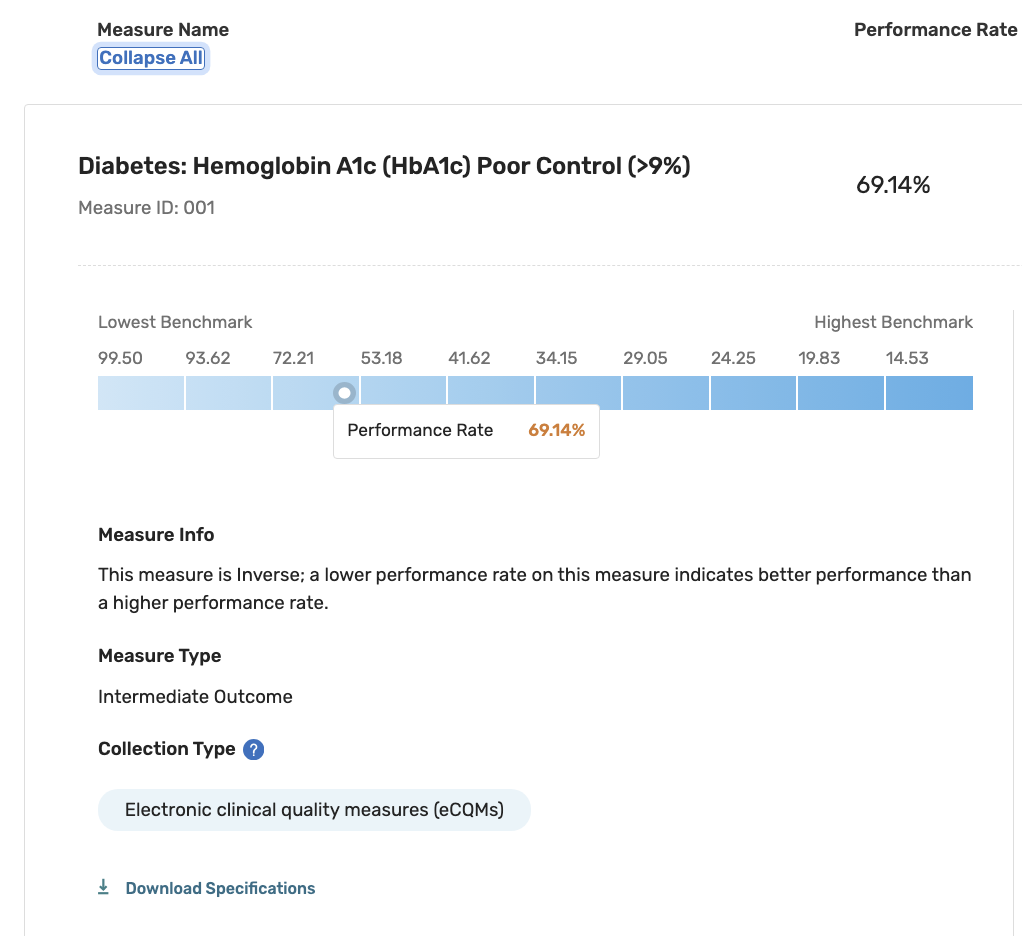1022x936 pixels.
Task: Click the 14.53 highest benchmark bar segment
Action: coord(929,393)
